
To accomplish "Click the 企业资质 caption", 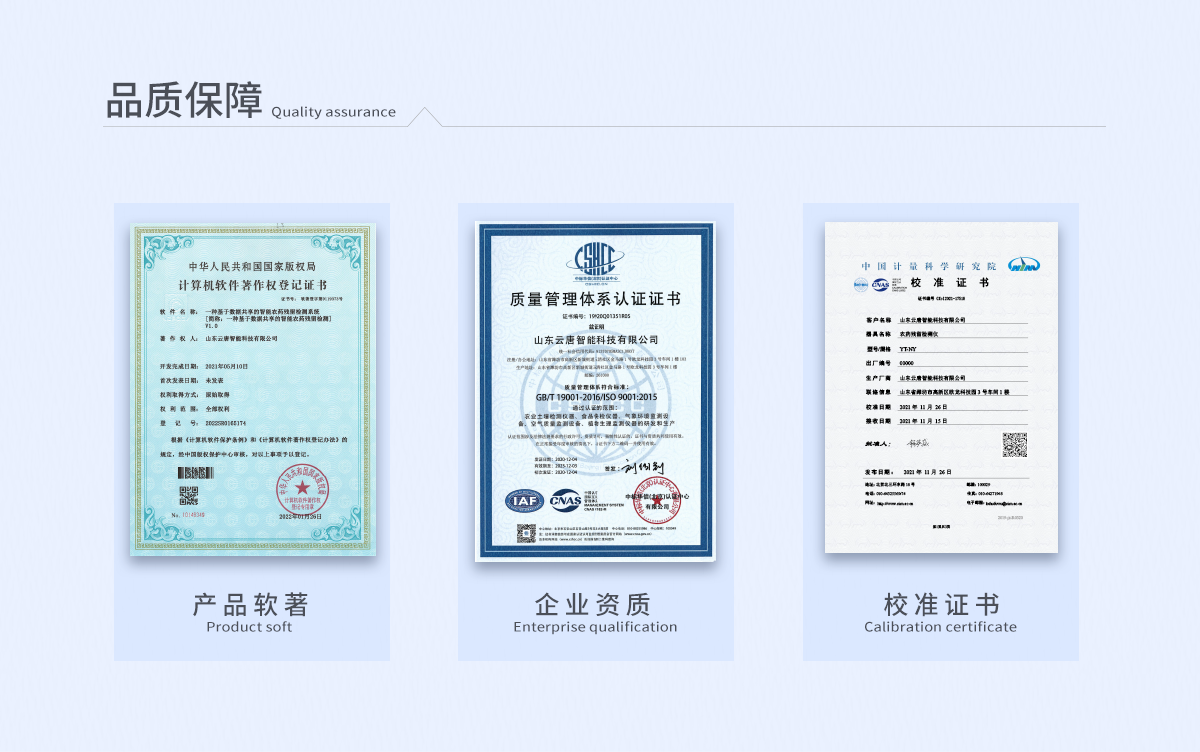I will tap(595, 604).
